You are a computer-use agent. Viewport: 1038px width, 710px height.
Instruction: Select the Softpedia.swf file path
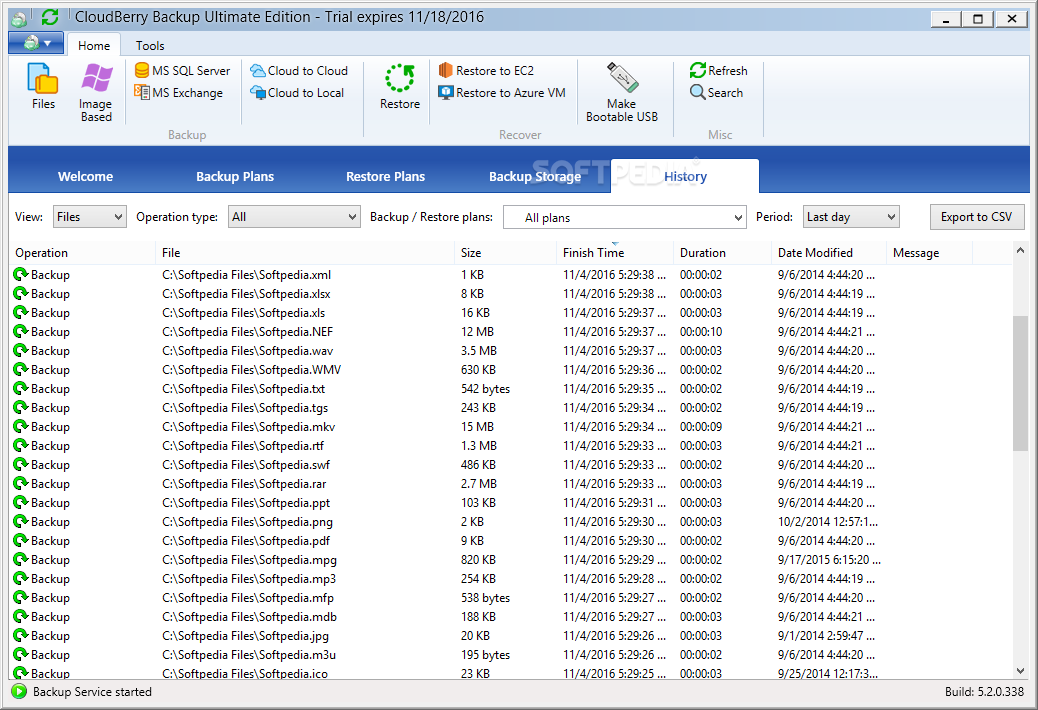tap(246, 465)
